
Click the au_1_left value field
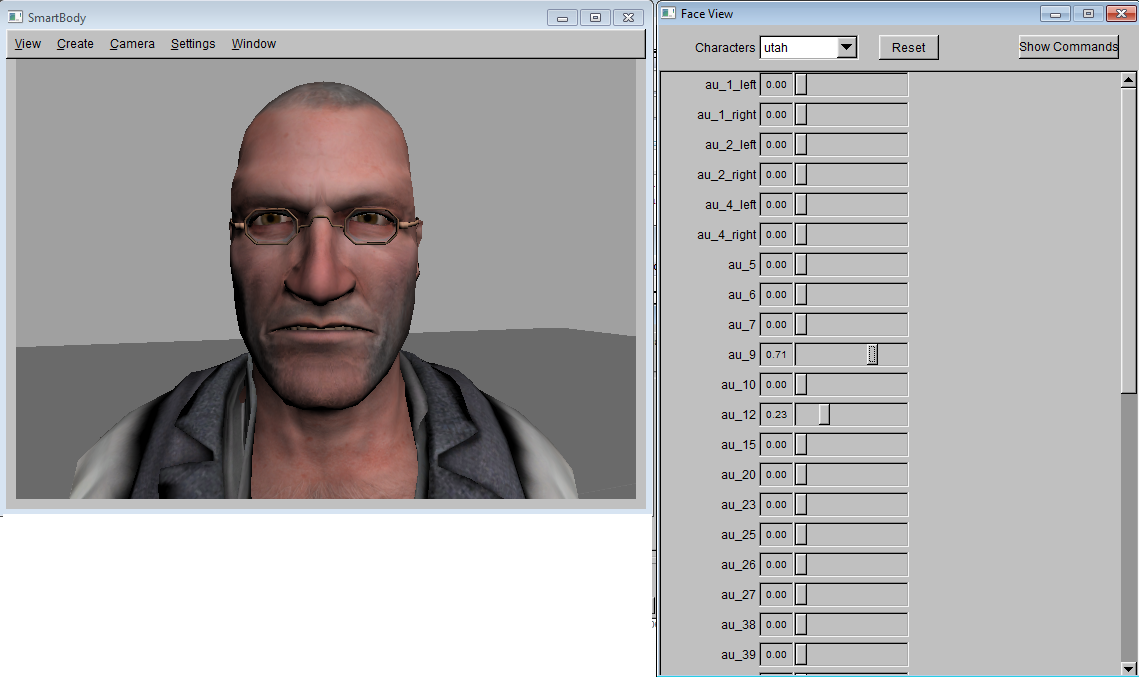(x=777, y=84)
